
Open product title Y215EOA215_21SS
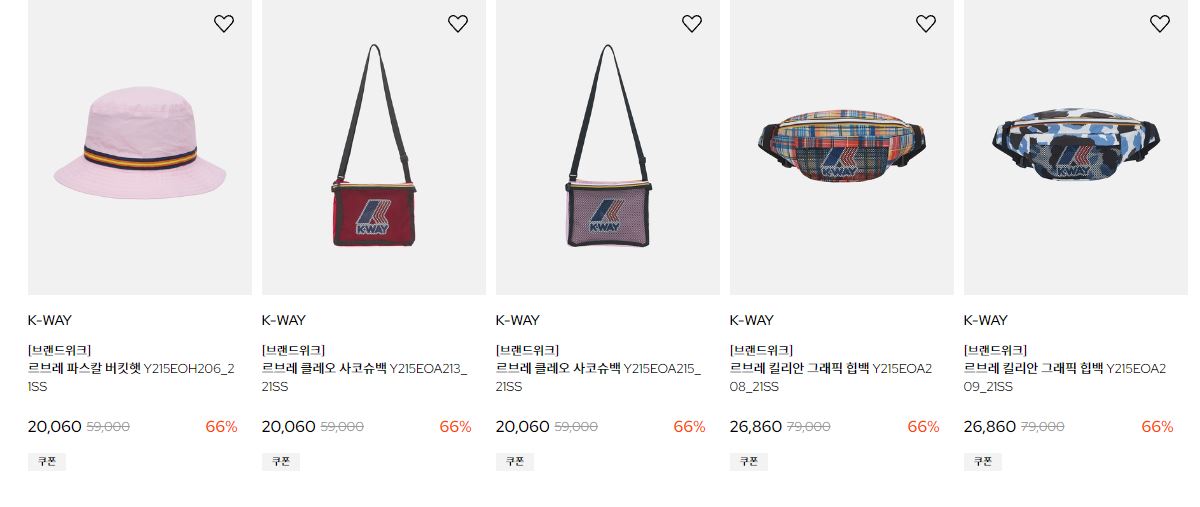pyautogui.click(x=599, y=377)
